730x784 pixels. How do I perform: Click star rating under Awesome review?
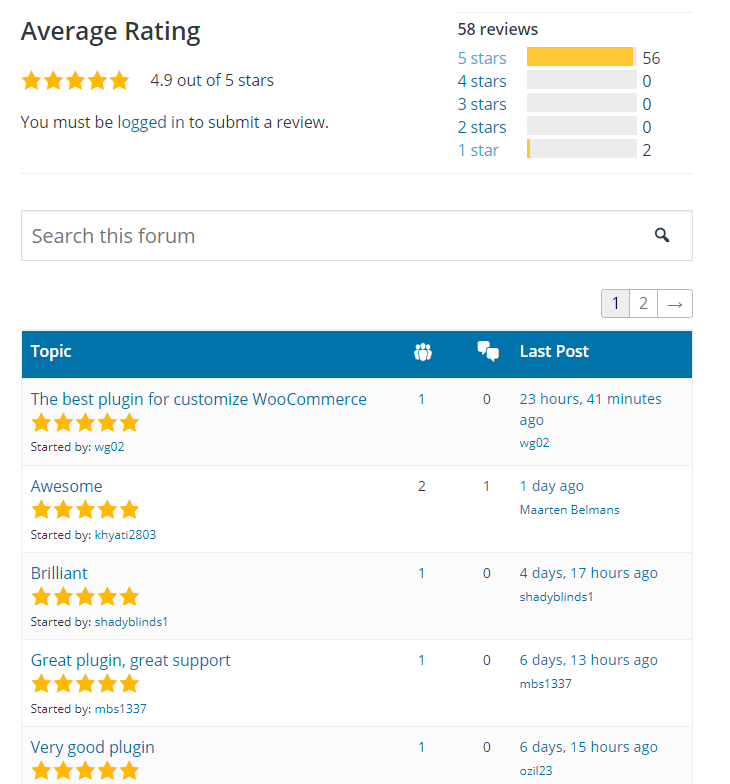85,510
